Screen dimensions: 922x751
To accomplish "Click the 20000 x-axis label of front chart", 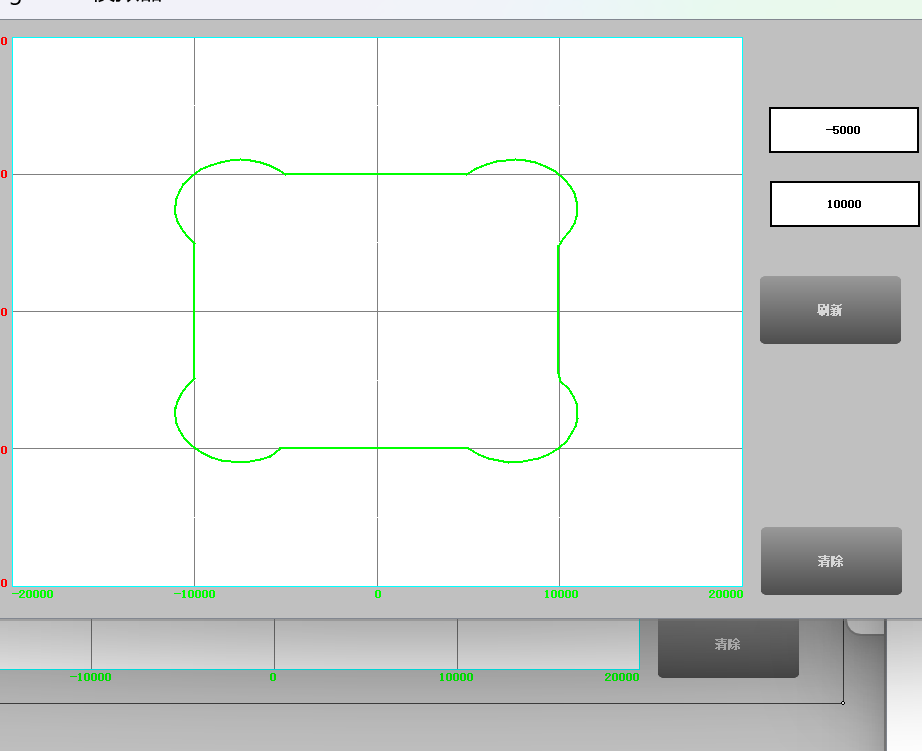I will tap(726, 594).
